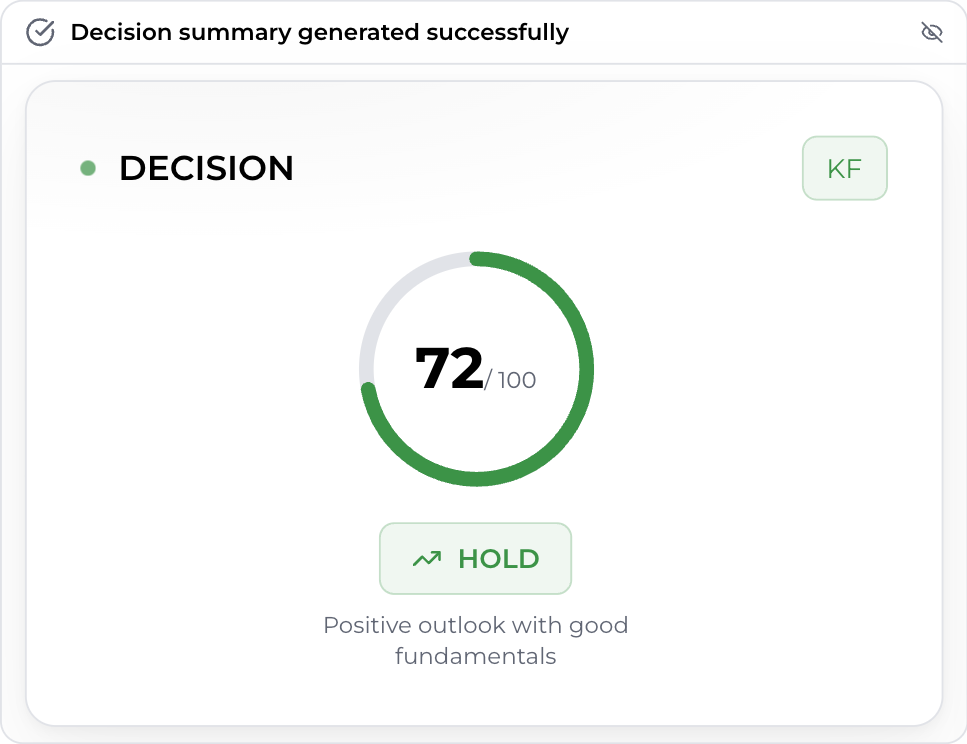This screenshot has height=744, width=967.
Task: Open the decision summary notification bar
Action: pos(320,32)
